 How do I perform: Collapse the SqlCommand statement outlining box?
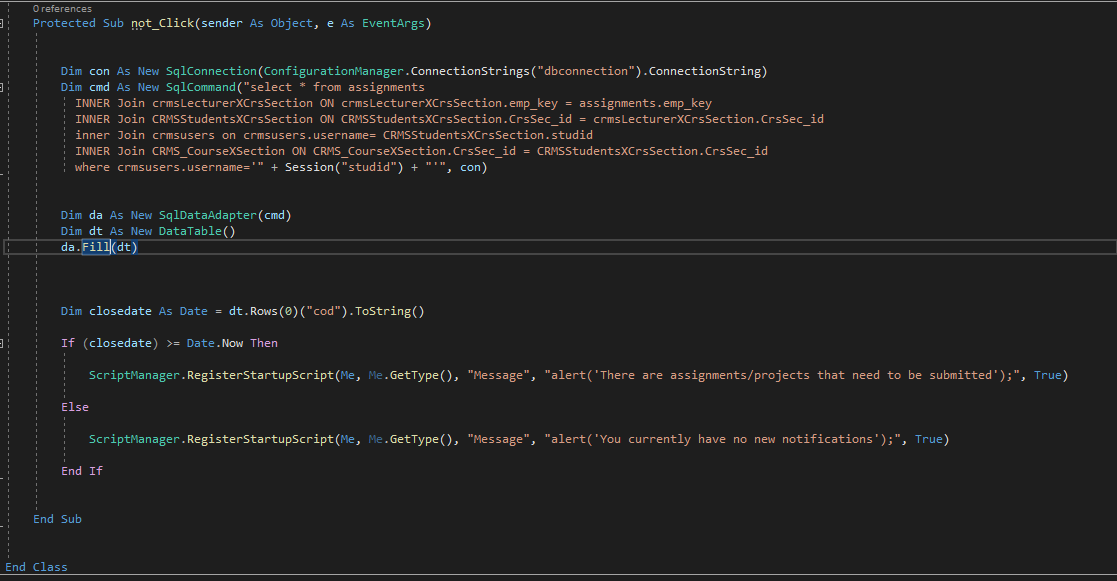click(1, 88)
